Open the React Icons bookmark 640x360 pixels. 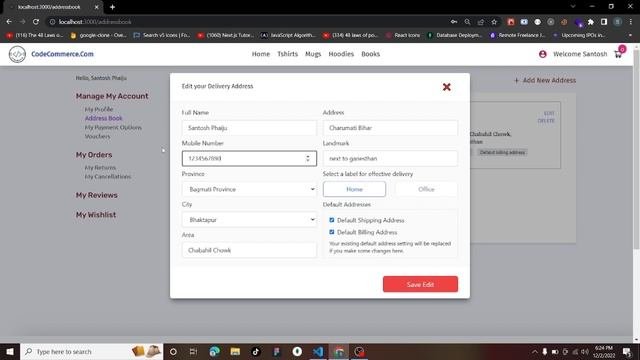(403, 35)
